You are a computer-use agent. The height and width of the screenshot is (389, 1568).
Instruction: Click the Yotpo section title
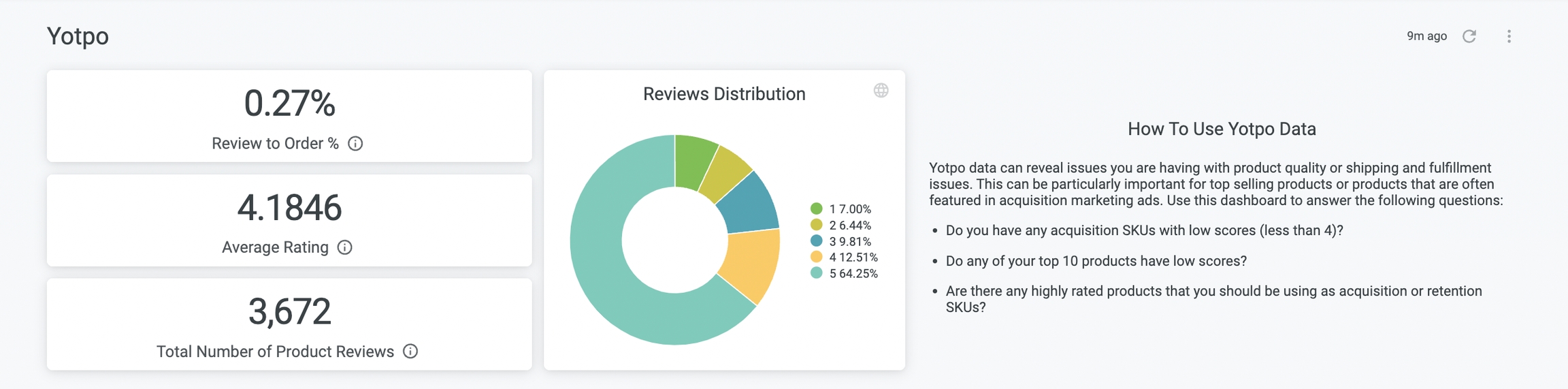pos(78,36)
